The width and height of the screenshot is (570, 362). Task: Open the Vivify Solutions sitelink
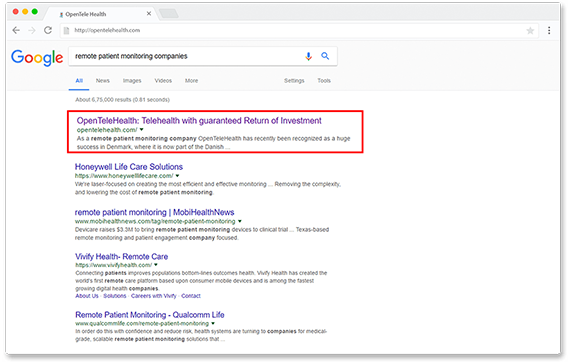pos(115,296)
